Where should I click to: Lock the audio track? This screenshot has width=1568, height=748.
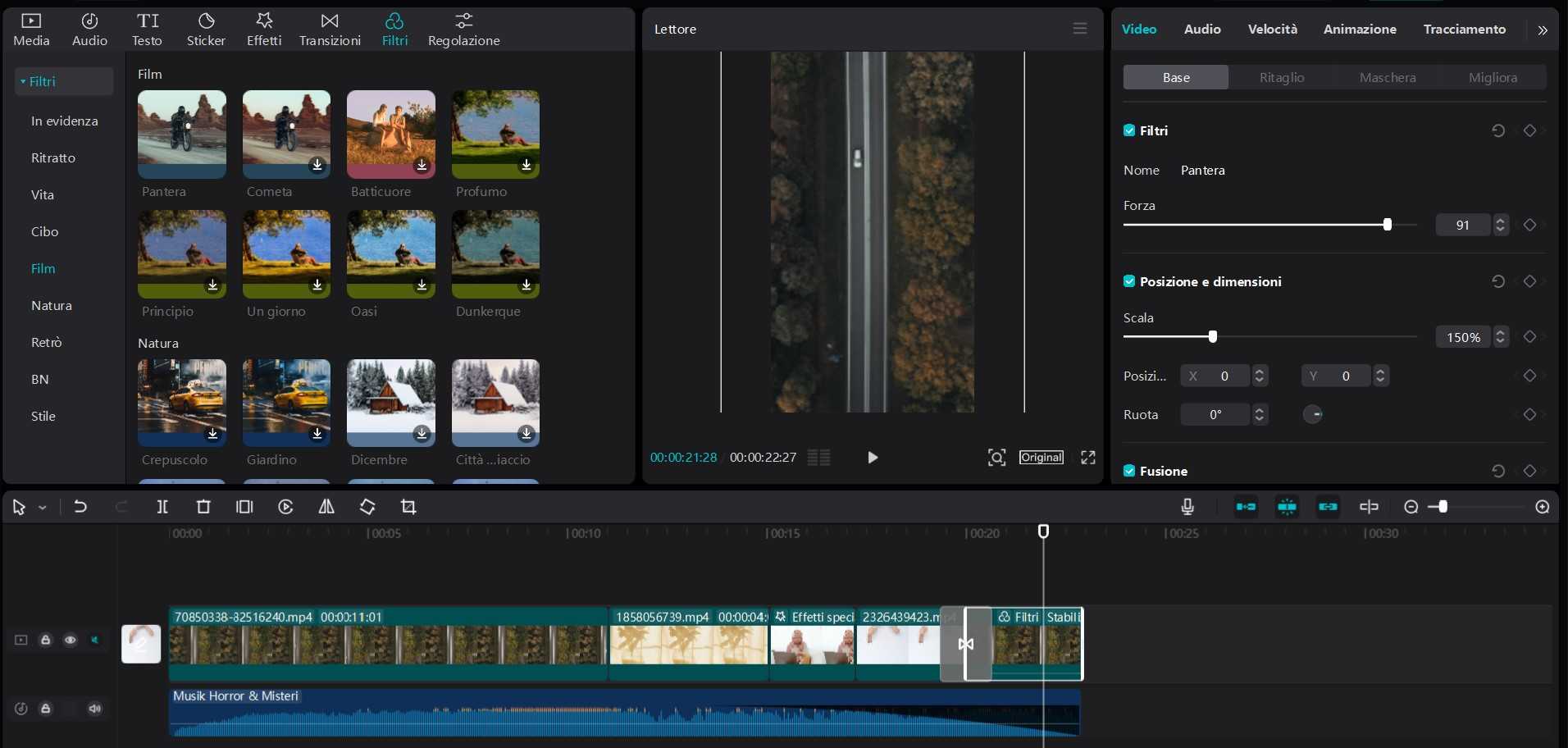point(46,709)
